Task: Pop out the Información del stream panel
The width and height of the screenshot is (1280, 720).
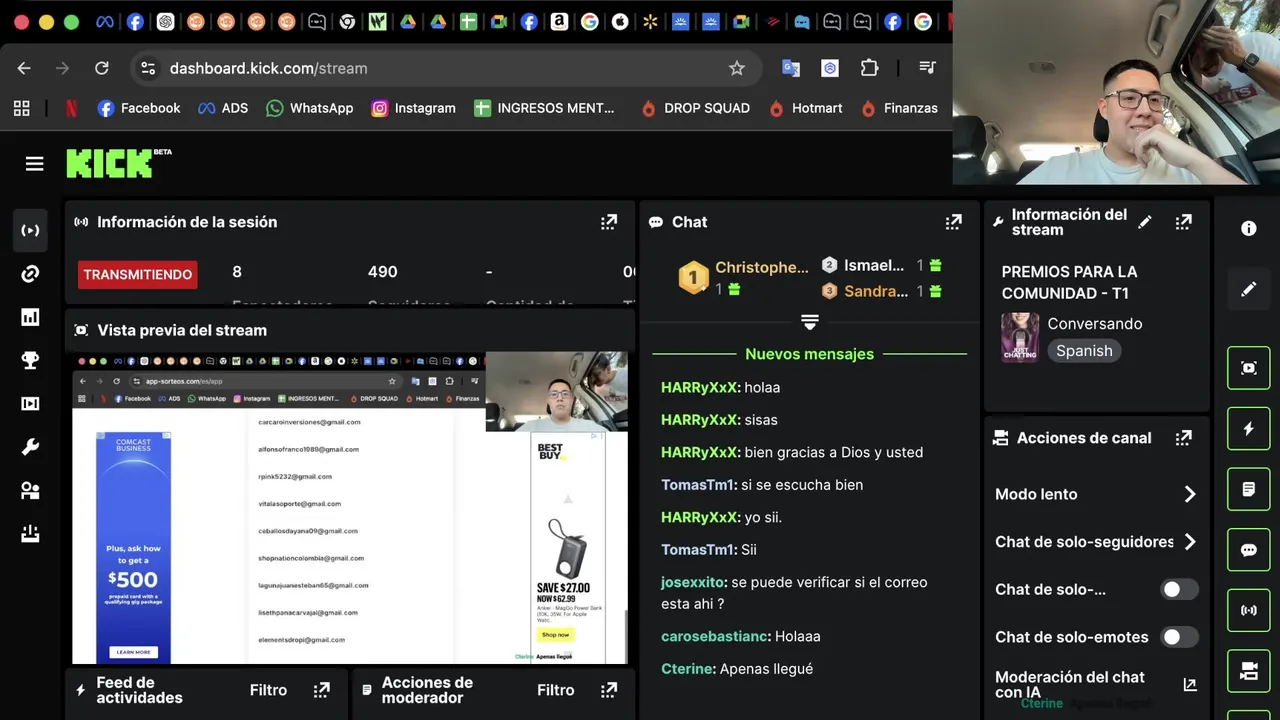Action: pos(1183,222)
